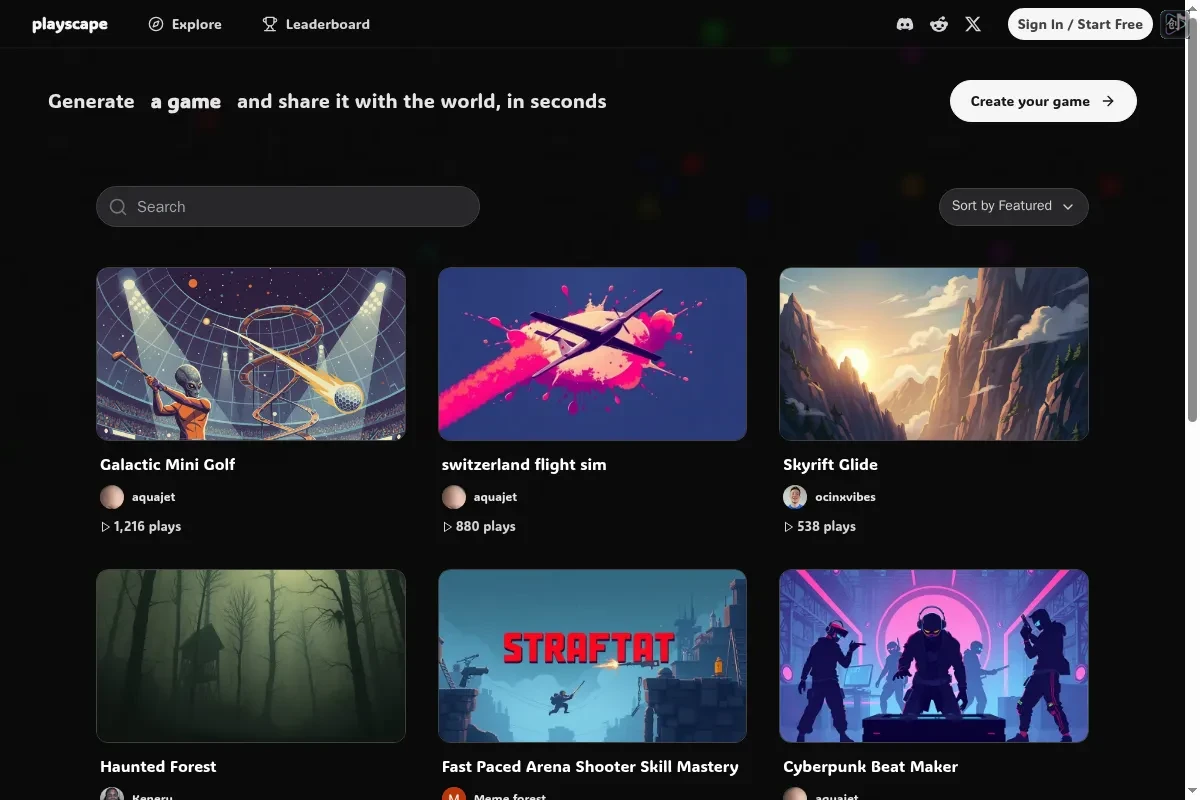This screenshot has height=800, width=1200.
Task: Open the Galactic Mini Golf thumbnail
Action: point(251,354)
